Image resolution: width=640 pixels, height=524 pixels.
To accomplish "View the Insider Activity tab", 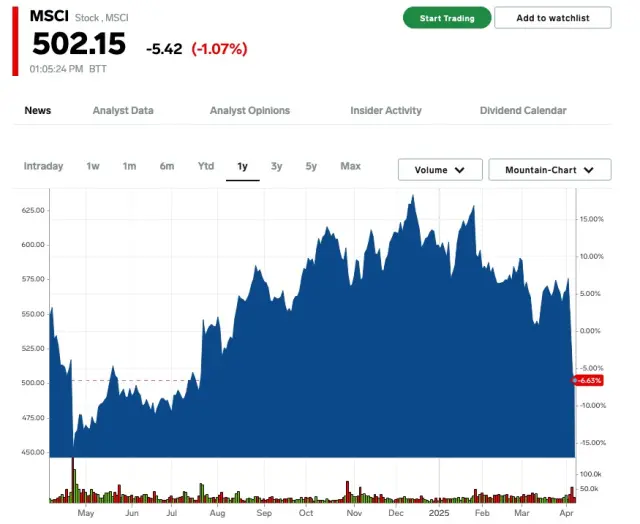I will [386, 111].
